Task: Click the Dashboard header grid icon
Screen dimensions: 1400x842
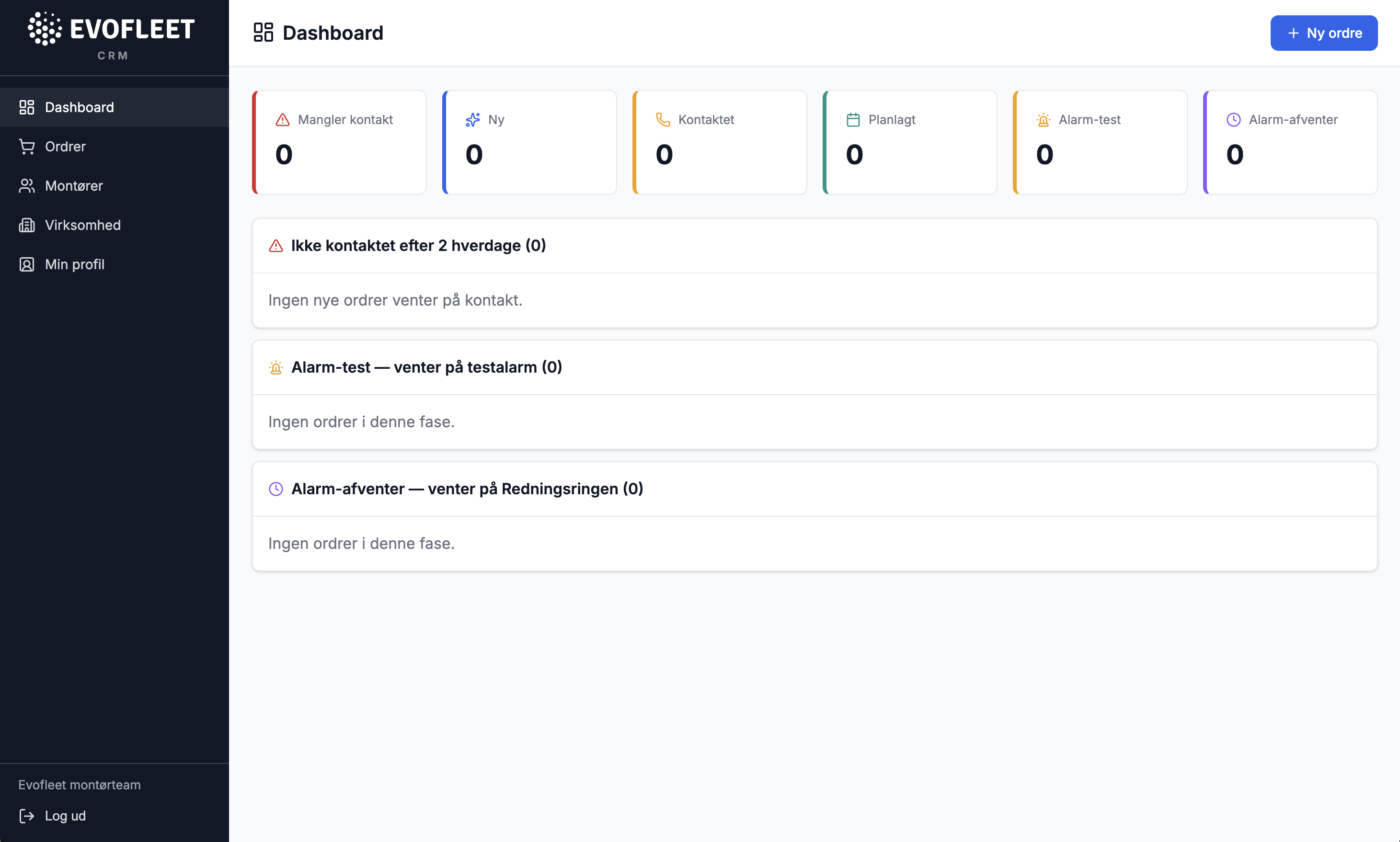Action: [x=264, y=33]
